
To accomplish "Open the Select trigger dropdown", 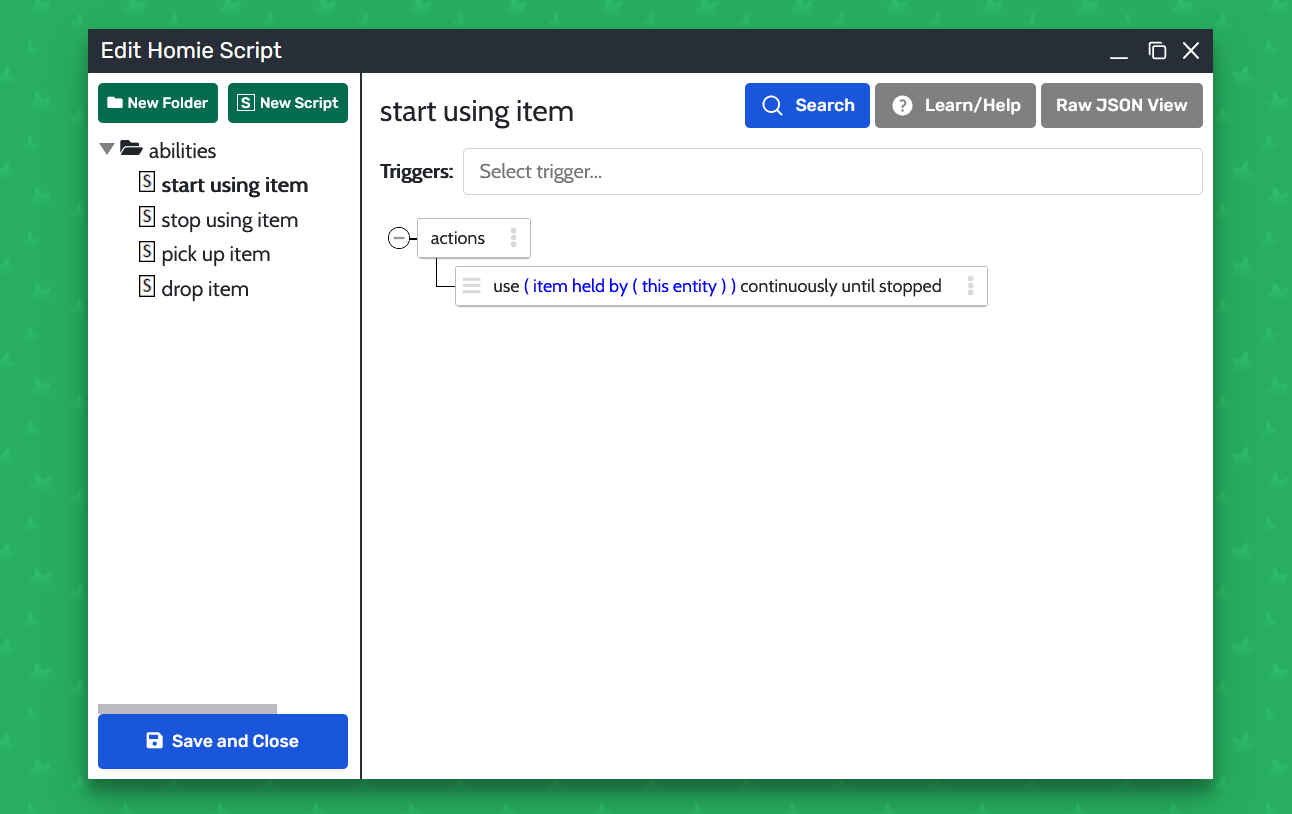I will [832, 172].
